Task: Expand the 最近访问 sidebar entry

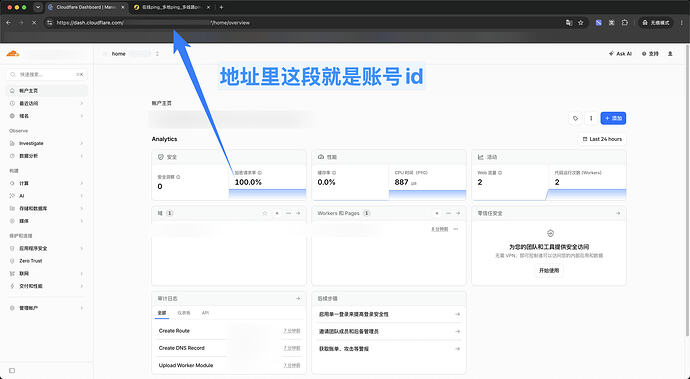Action: tap(47, 103)
